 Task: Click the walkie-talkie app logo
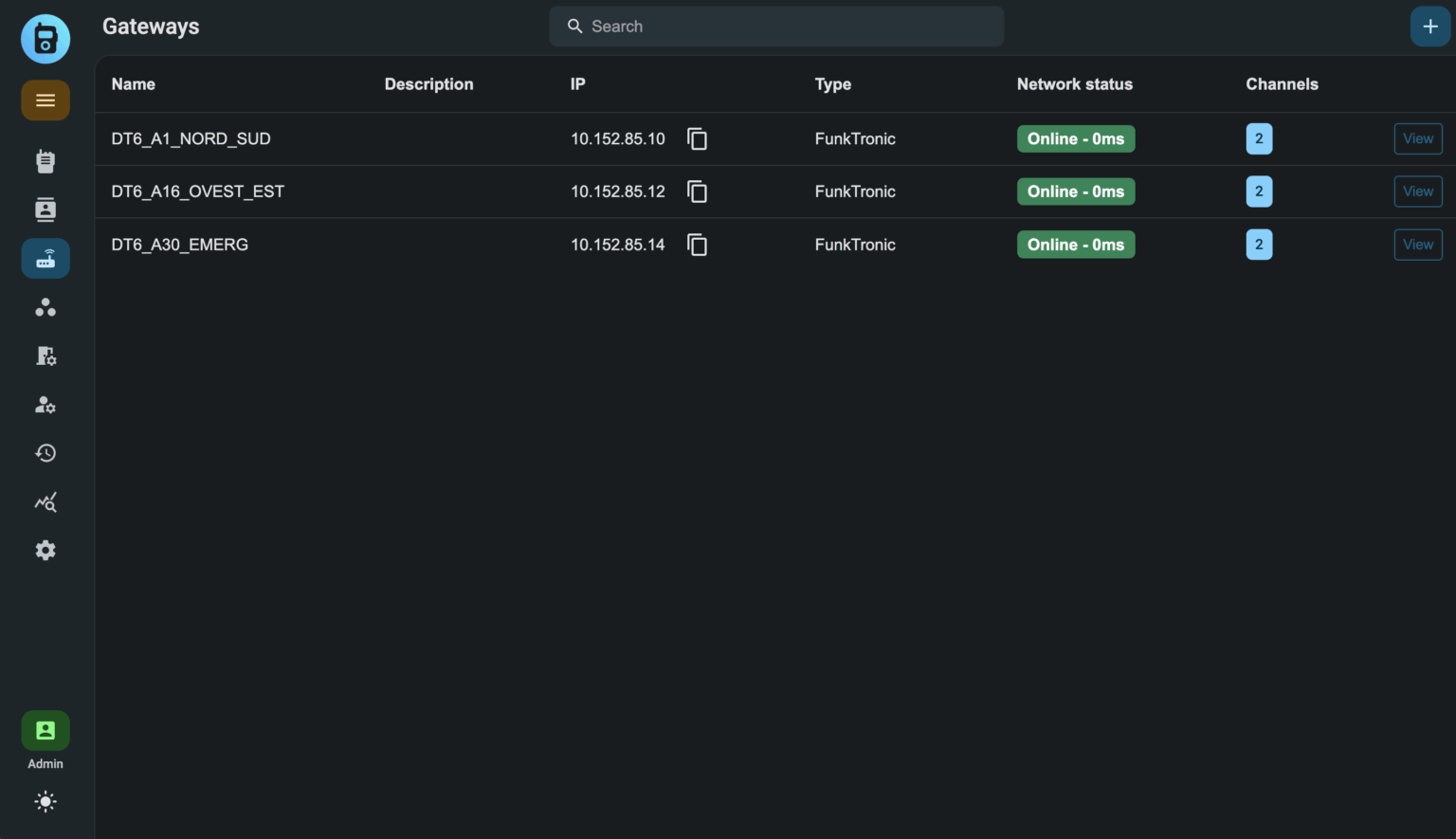click(45, 39)
